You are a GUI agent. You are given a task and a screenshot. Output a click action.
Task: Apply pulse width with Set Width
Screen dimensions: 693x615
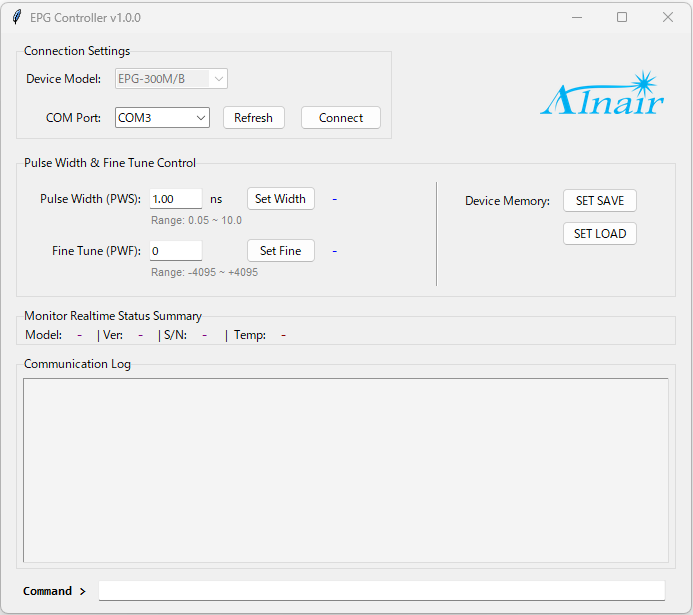[281, 199]
